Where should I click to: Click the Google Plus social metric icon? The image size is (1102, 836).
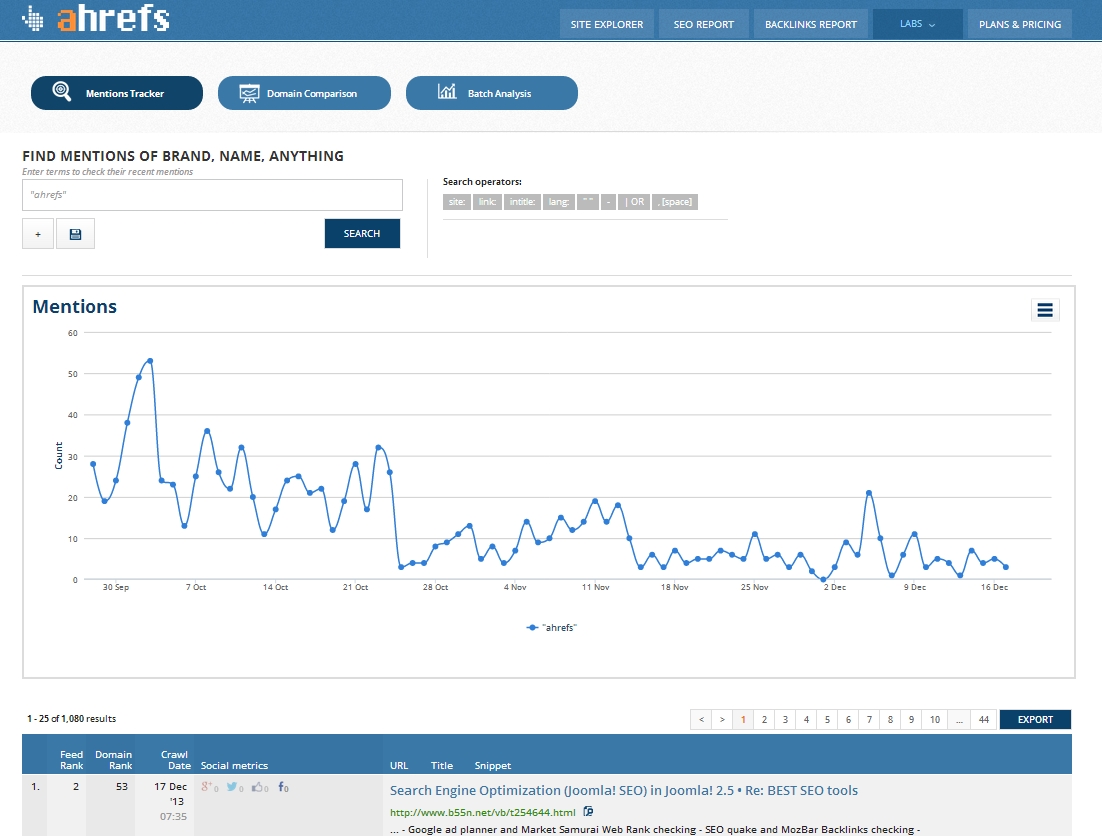click(x=209, y=787)
